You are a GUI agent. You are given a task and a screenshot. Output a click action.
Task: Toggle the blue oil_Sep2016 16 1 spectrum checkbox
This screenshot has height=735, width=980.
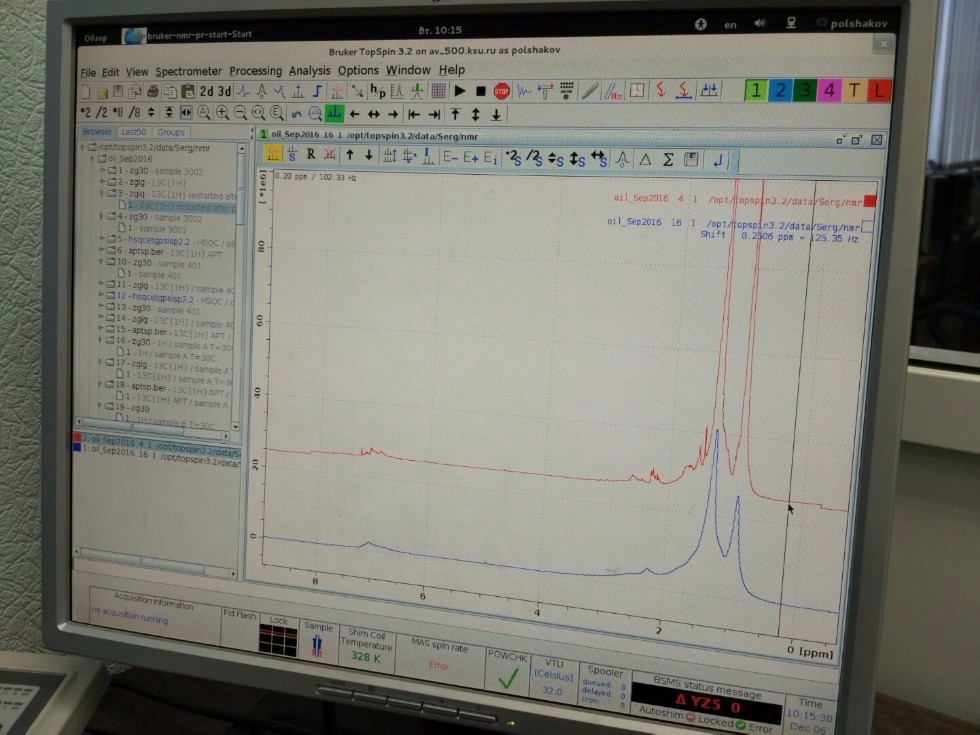[867, 227]
